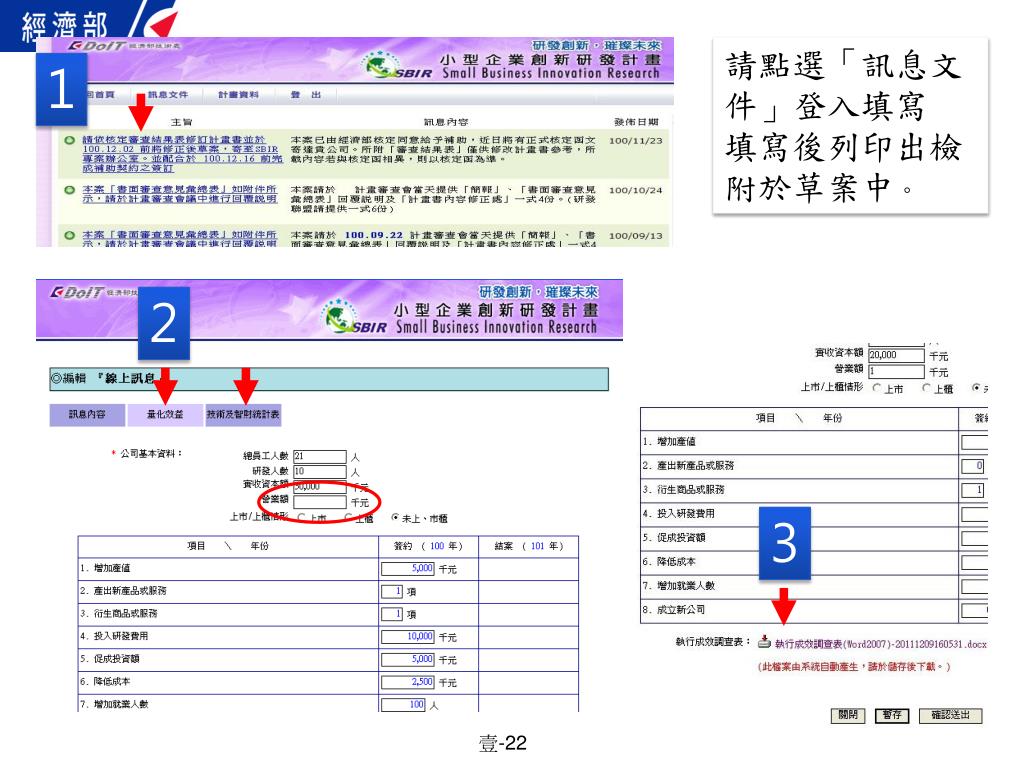1024x768 pixels.
Task: Click SBIR globe logo in screenshot 2
Action: [x=338, y=315]
